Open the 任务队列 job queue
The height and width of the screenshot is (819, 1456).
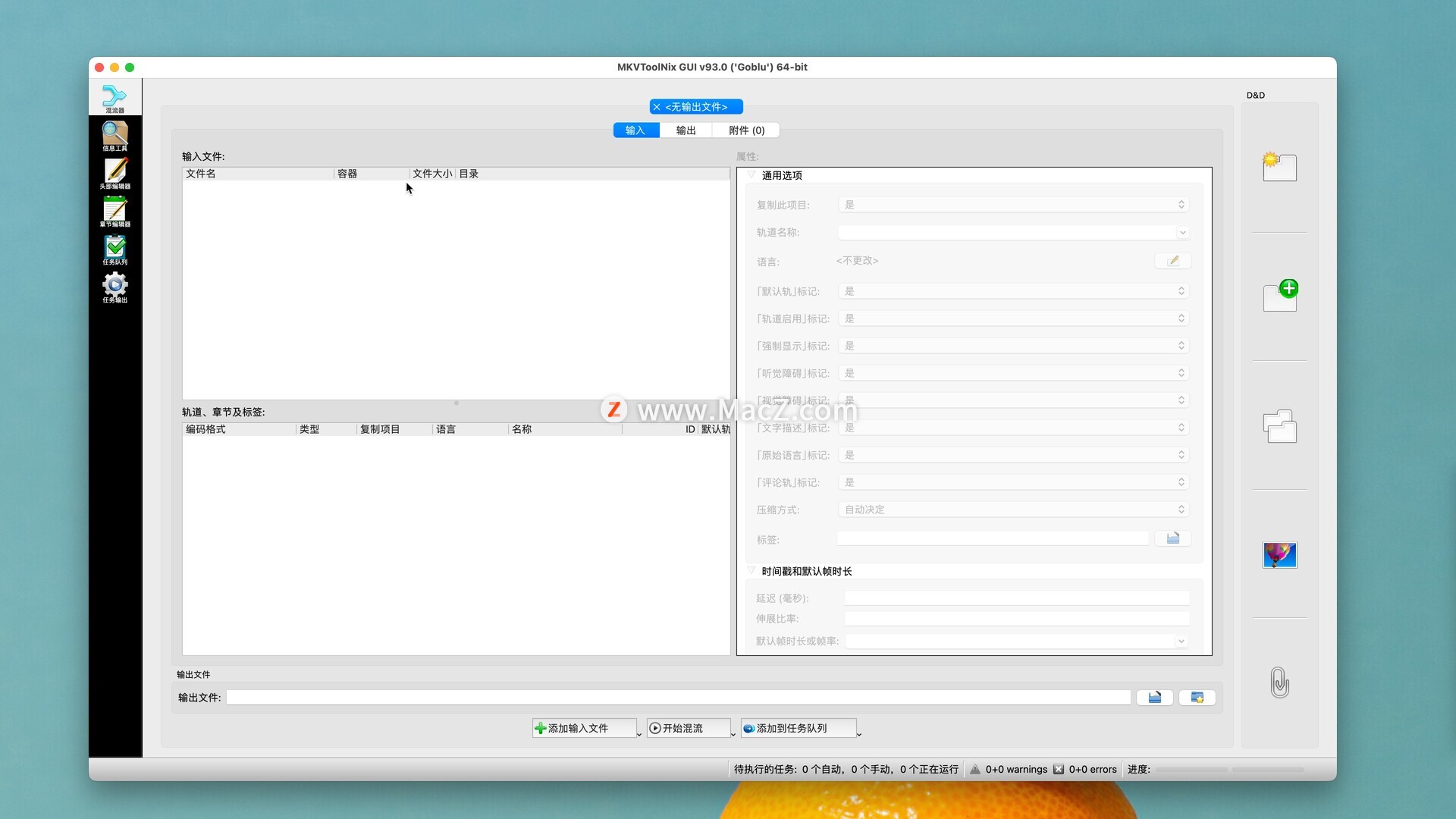click(115, 249)
